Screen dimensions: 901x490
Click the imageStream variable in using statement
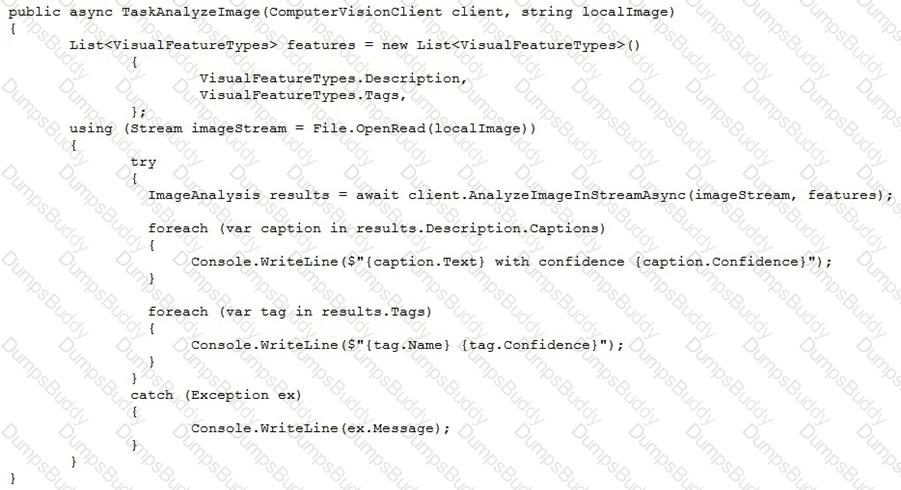tap(238, 129)
